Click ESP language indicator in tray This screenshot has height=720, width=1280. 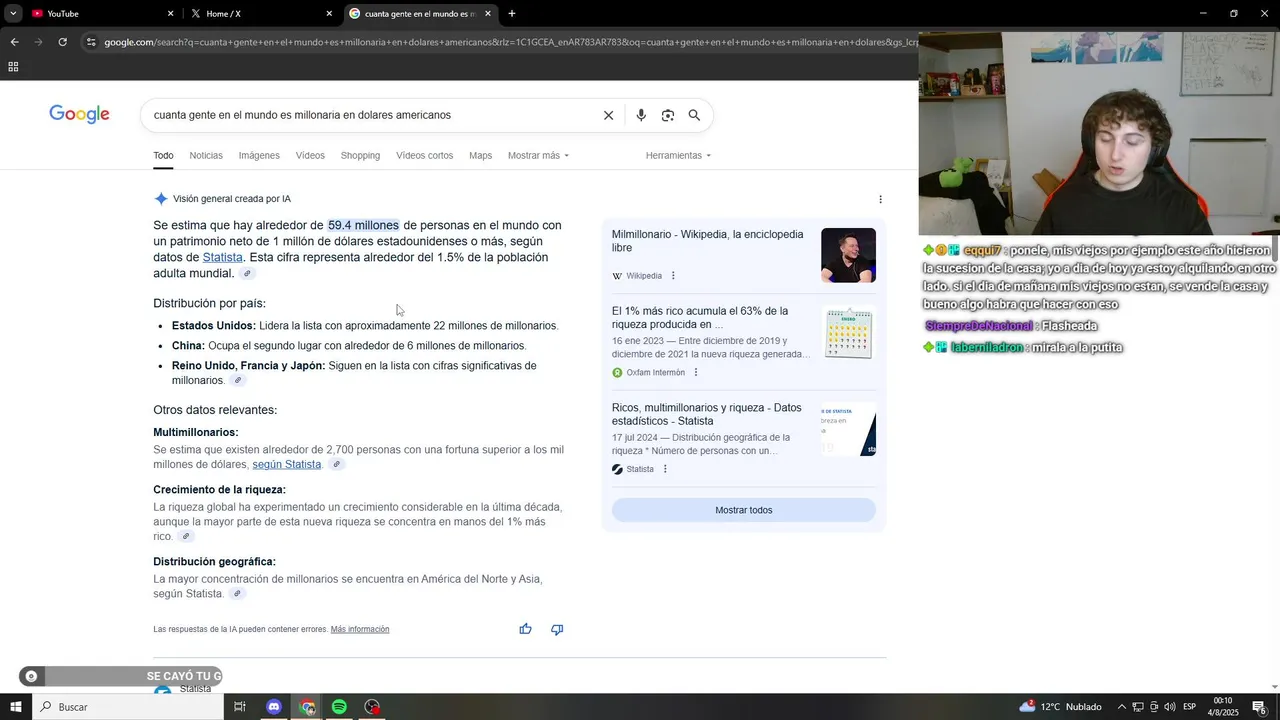[1190, 707]
